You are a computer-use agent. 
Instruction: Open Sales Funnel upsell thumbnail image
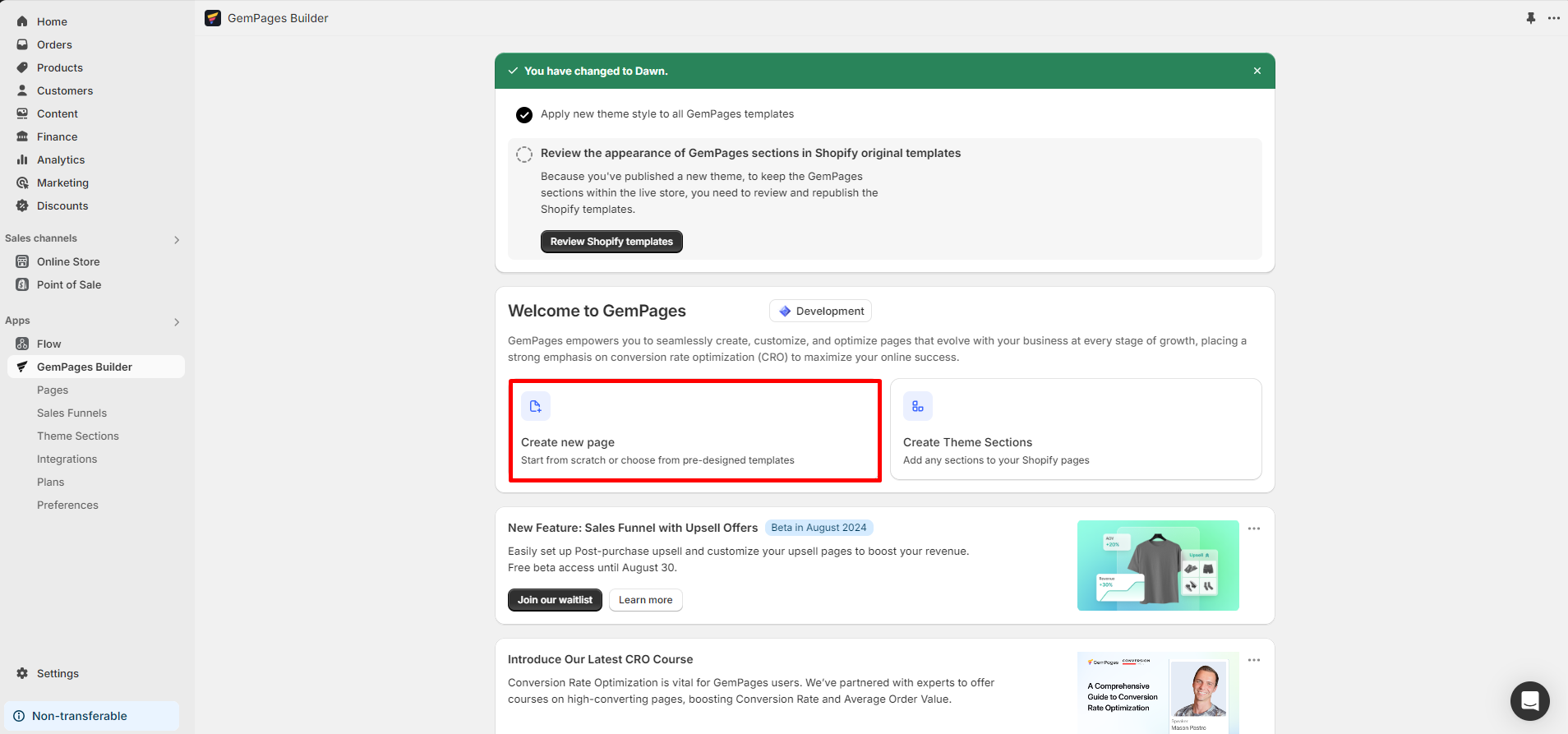[x=1158, y=566]
